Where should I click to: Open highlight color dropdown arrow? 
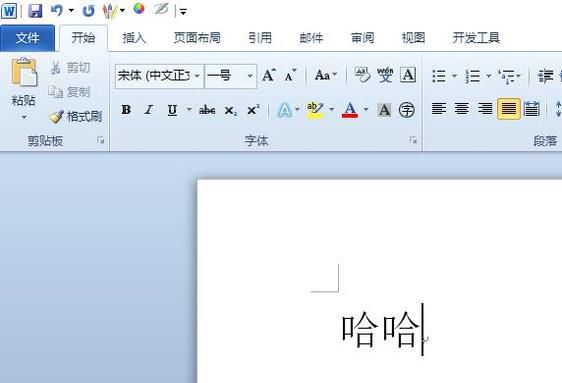pyautogui.click(x=331, y=109)
